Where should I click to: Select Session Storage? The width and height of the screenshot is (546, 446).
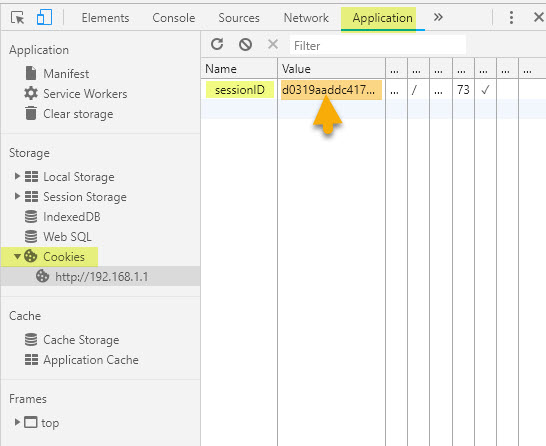[x=85, y=197]
